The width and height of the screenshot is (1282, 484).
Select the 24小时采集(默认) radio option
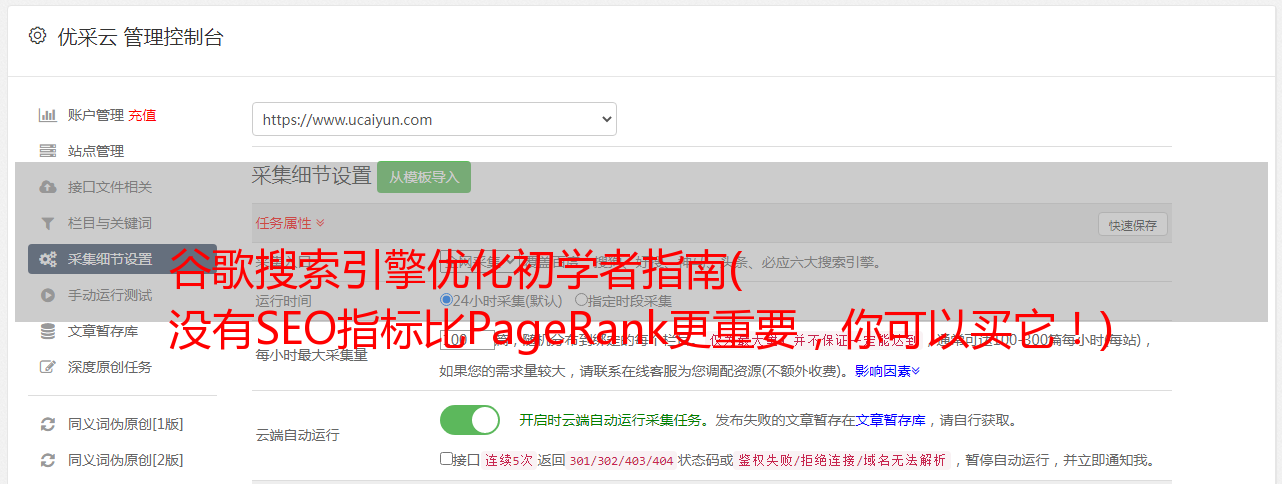447,300
